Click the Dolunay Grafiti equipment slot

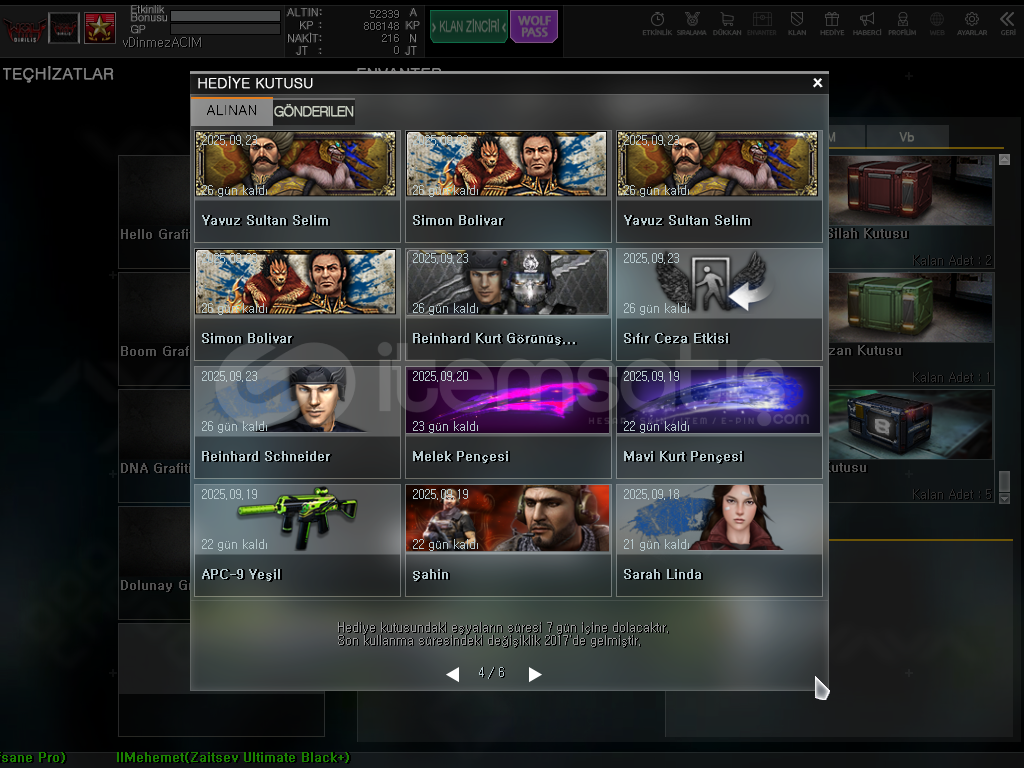tap(154, 562)
